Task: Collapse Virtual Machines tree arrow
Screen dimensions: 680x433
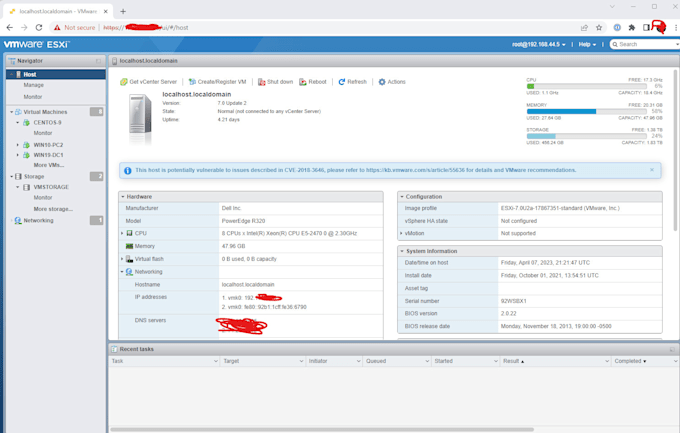Action: (x=12, y=112)
